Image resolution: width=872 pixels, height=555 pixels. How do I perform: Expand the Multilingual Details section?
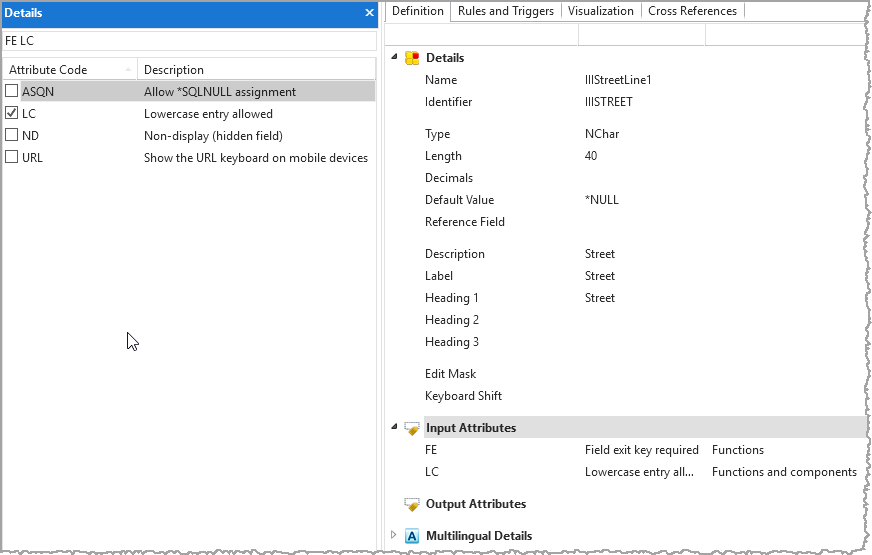point(394,536)
